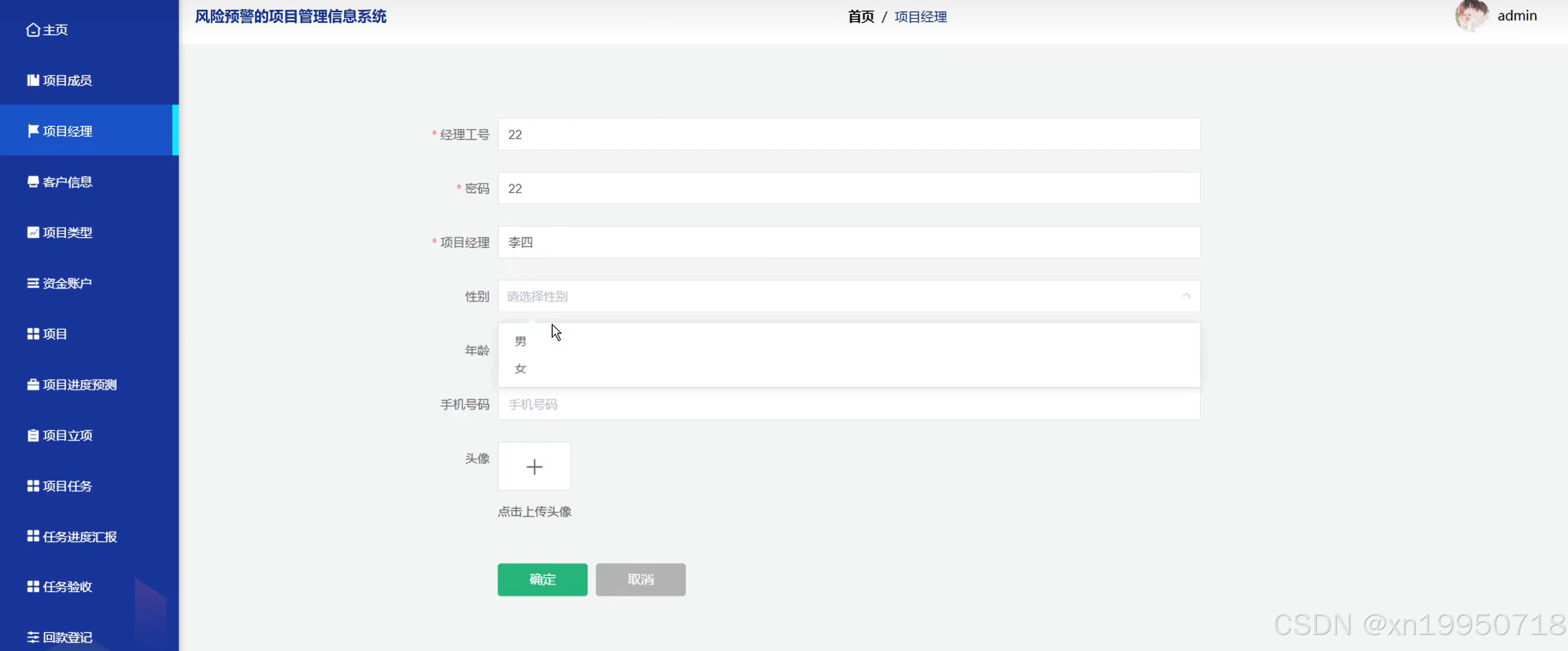This screenshot has height=651, width=1568.
Task: Click the clipboard icon beside 项目立项
Action: coord(33,435)
